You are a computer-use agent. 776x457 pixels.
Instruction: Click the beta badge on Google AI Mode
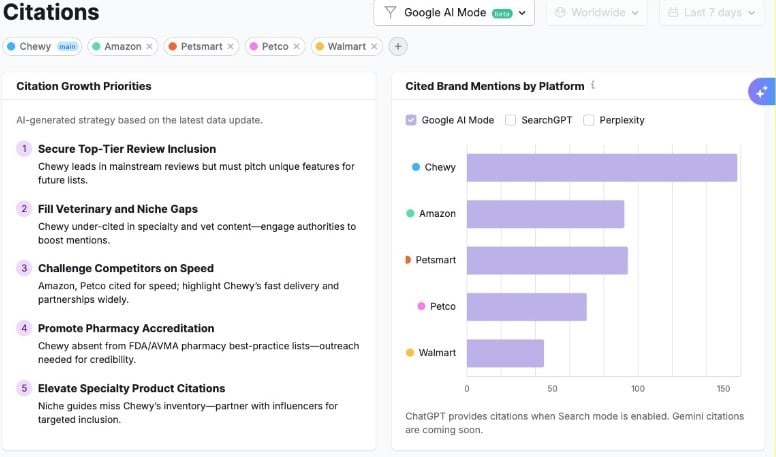point(502,13)
